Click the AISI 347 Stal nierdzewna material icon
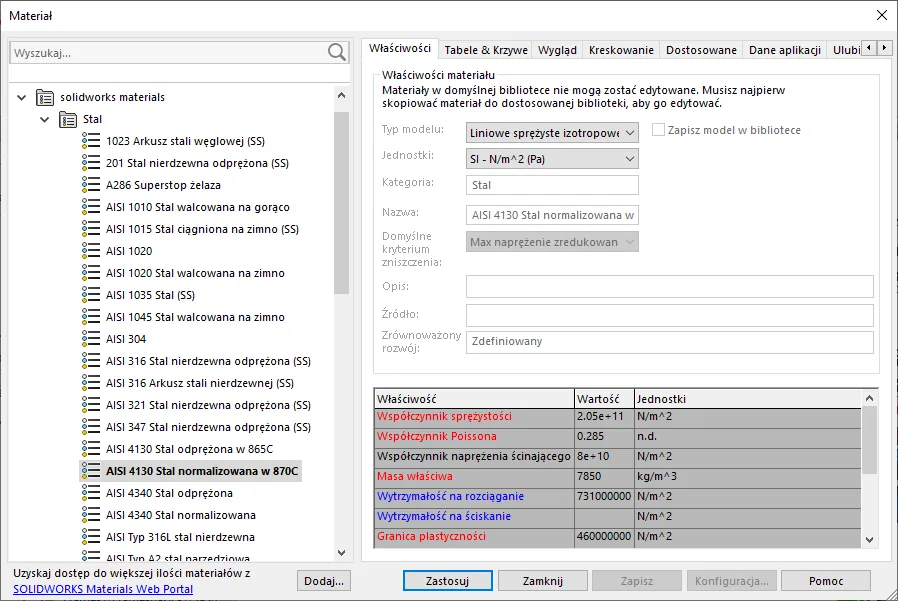Image resolution: width=898 pixels, height=601 pixels. tap(91, 427)
